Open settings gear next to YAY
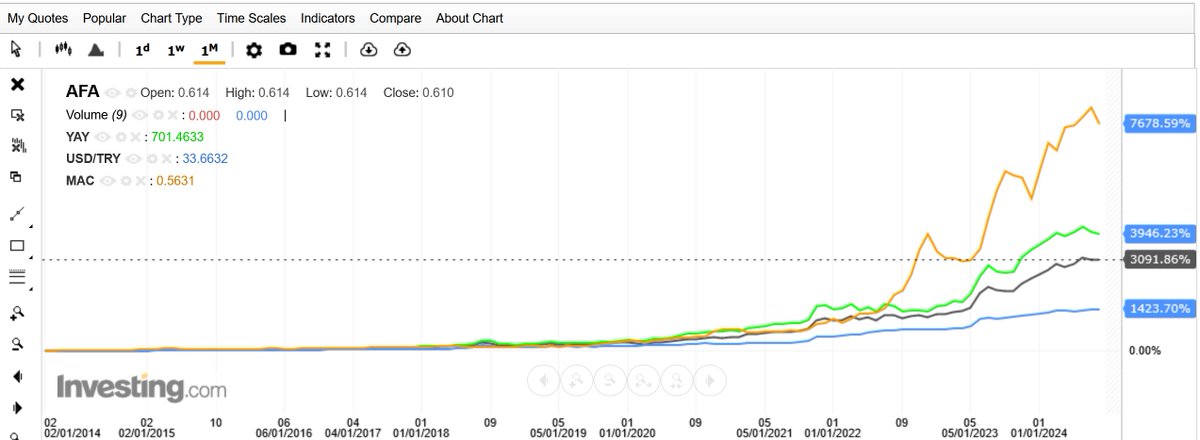 coord(121,137)
